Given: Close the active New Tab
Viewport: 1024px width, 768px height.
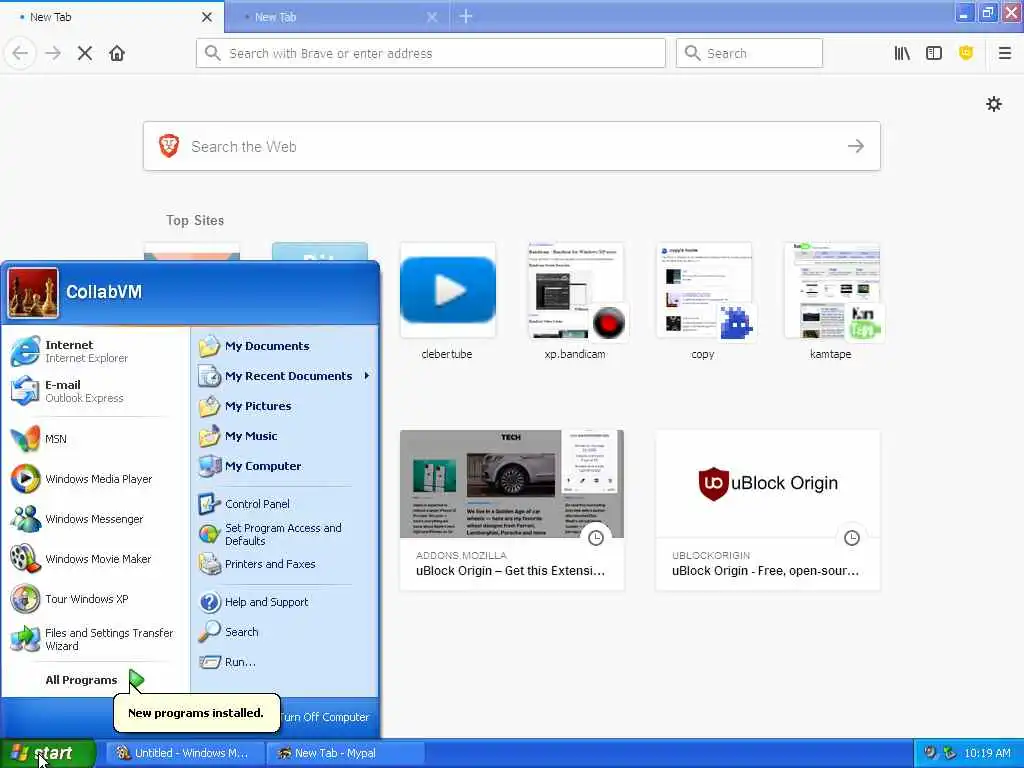Looking at the screenshot, I should point(207,17).
